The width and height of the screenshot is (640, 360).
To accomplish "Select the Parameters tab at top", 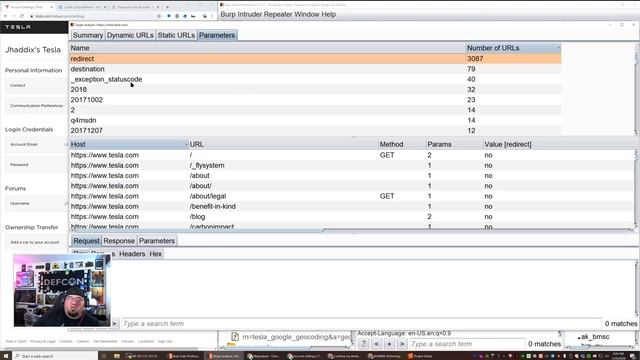I will pos(217,35).
